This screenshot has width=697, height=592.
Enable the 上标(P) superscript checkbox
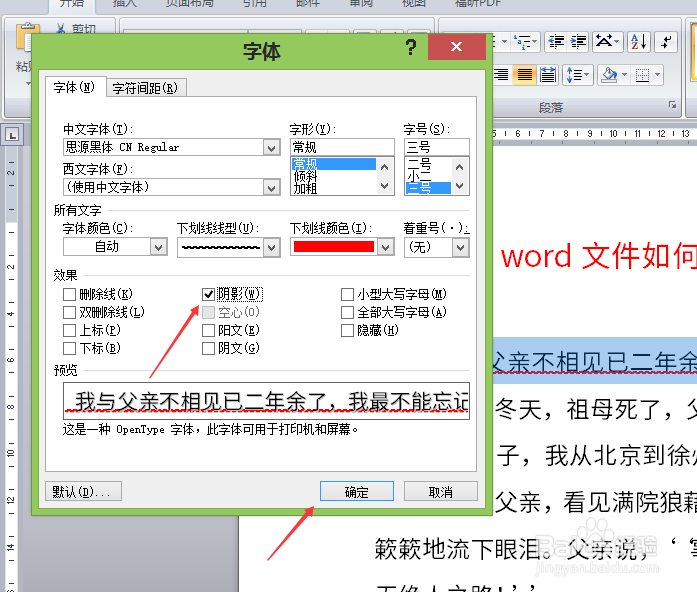coord(69,330)
